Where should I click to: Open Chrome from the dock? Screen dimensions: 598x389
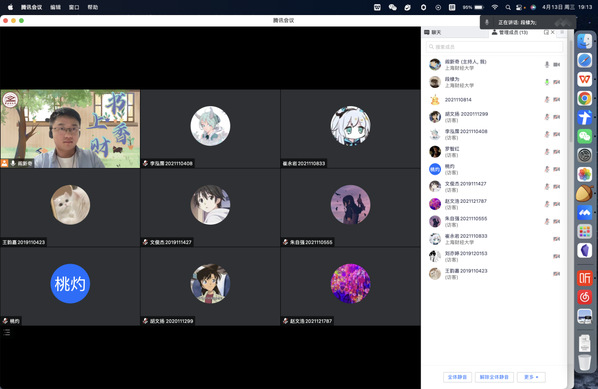584,98
